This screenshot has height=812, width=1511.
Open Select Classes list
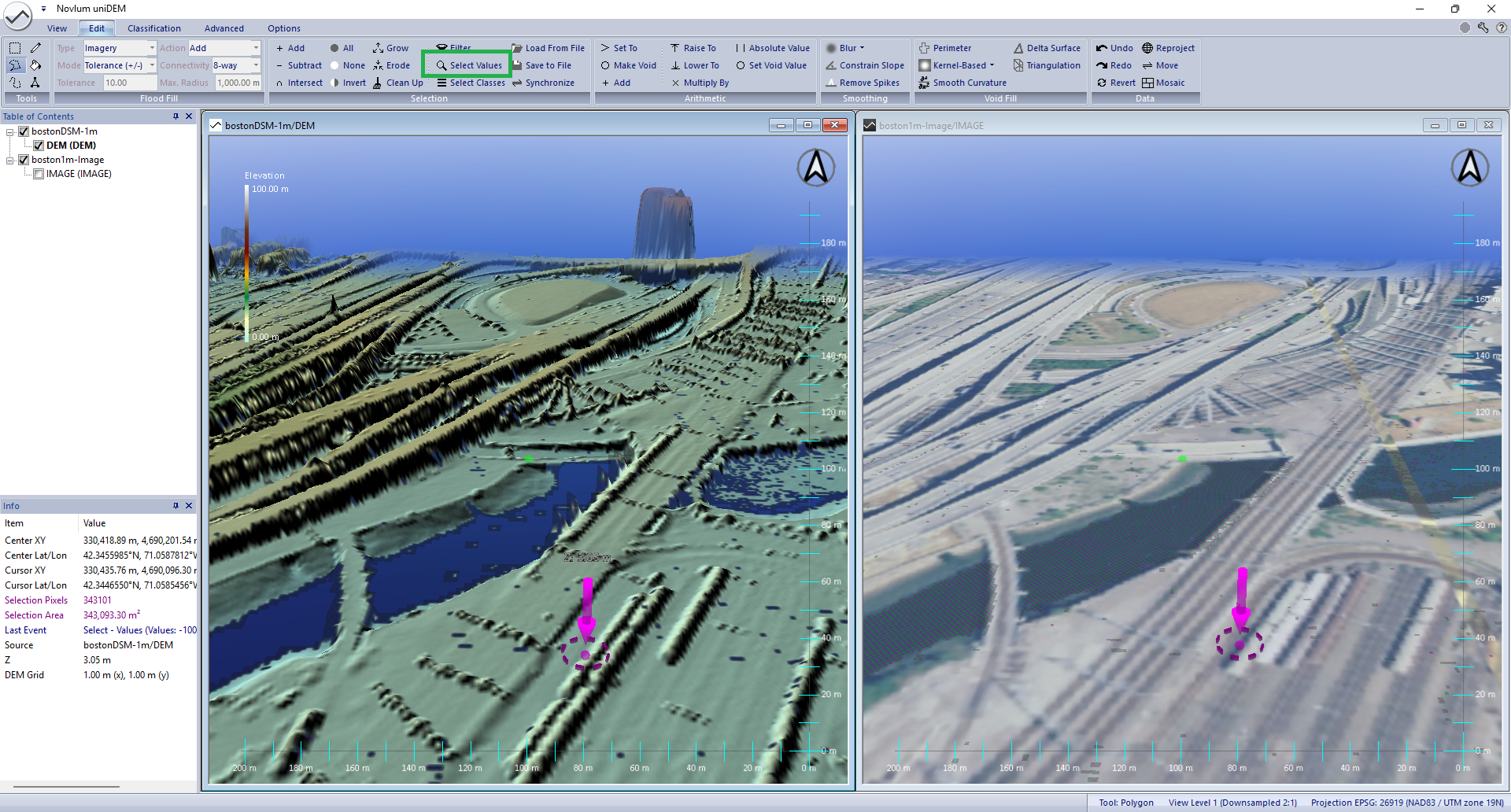pyautogui.click(x=471, y=83)
